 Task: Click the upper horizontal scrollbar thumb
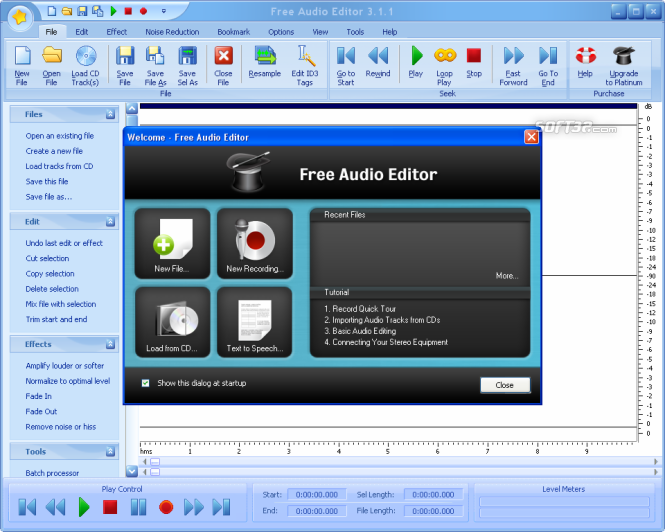click(x=155, y=462)
